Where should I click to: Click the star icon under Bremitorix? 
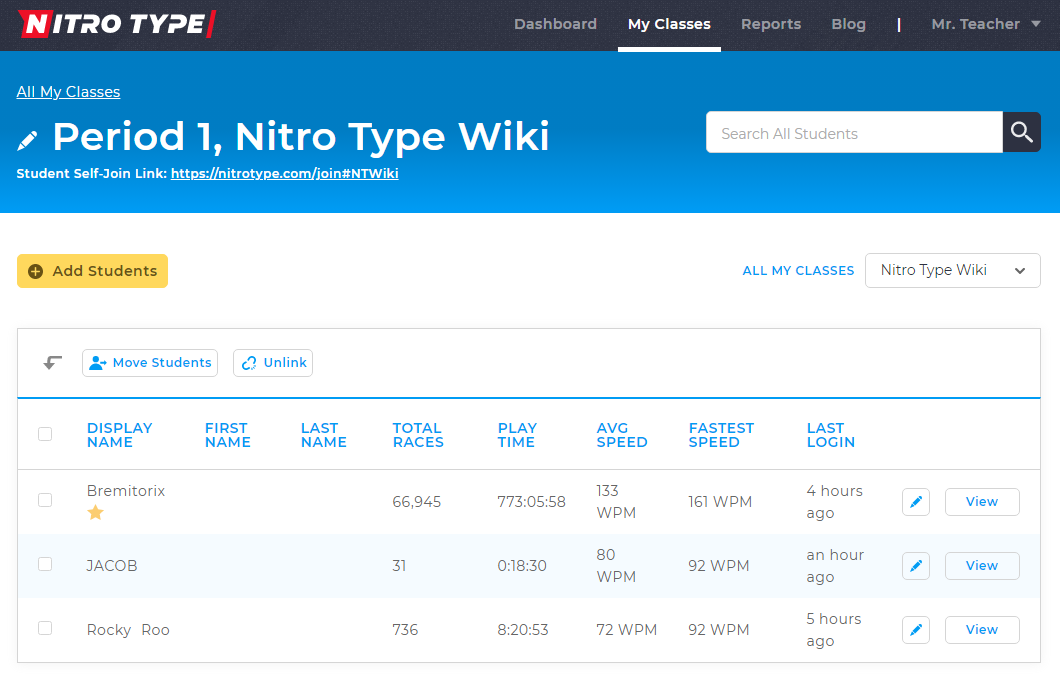coord(95,512)
